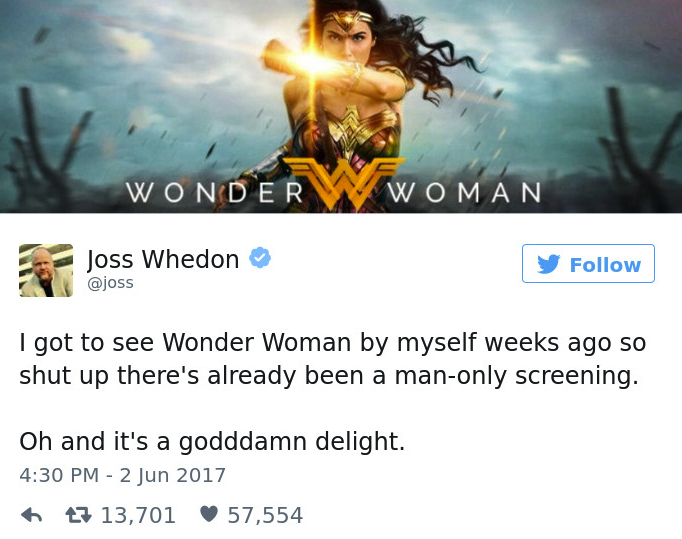
Task: Click the WOMAN title text
Action: coord(465,192)
